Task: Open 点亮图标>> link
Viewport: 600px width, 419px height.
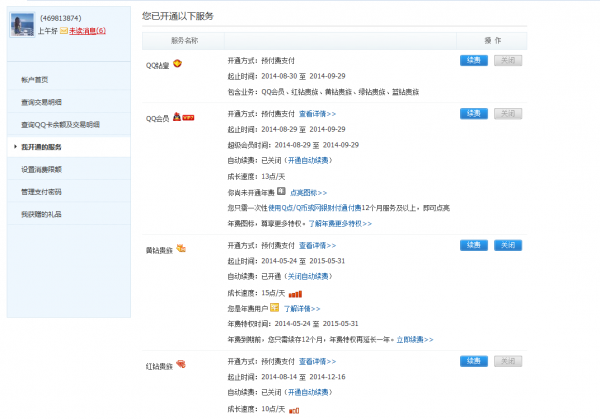Action: pyautogui.click(x=308, y=193)
